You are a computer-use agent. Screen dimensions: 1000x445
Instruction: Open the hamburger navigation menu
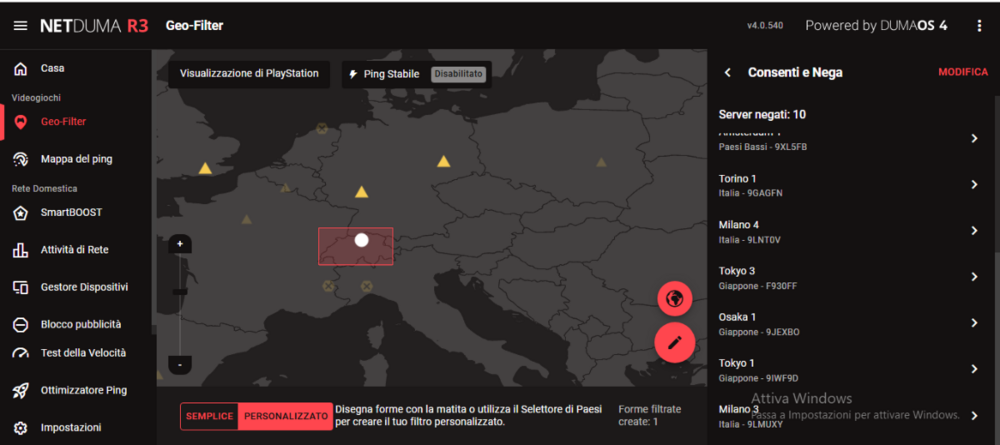20,26
